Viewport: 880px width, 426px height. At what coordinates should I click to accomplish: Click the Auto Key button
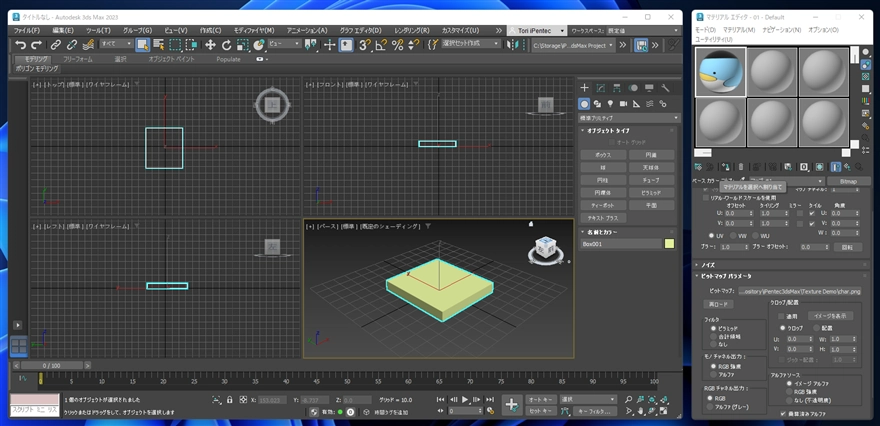point(540,400)
